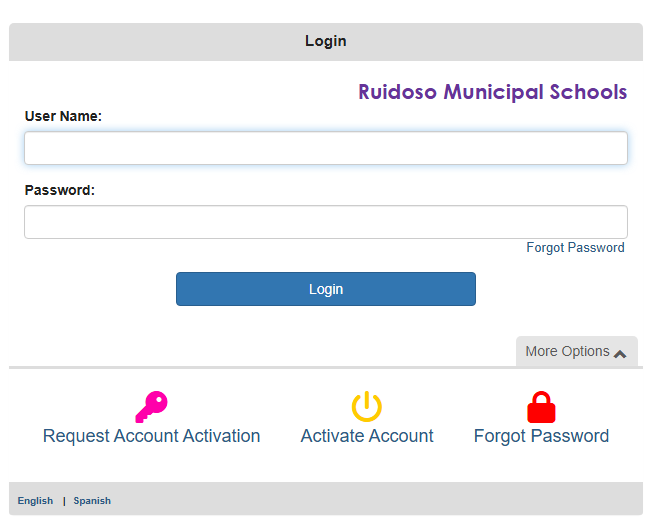This screenshot has width=663, height=522.
Task: Click the User Name: label
Action: click(x=63, y=116)
